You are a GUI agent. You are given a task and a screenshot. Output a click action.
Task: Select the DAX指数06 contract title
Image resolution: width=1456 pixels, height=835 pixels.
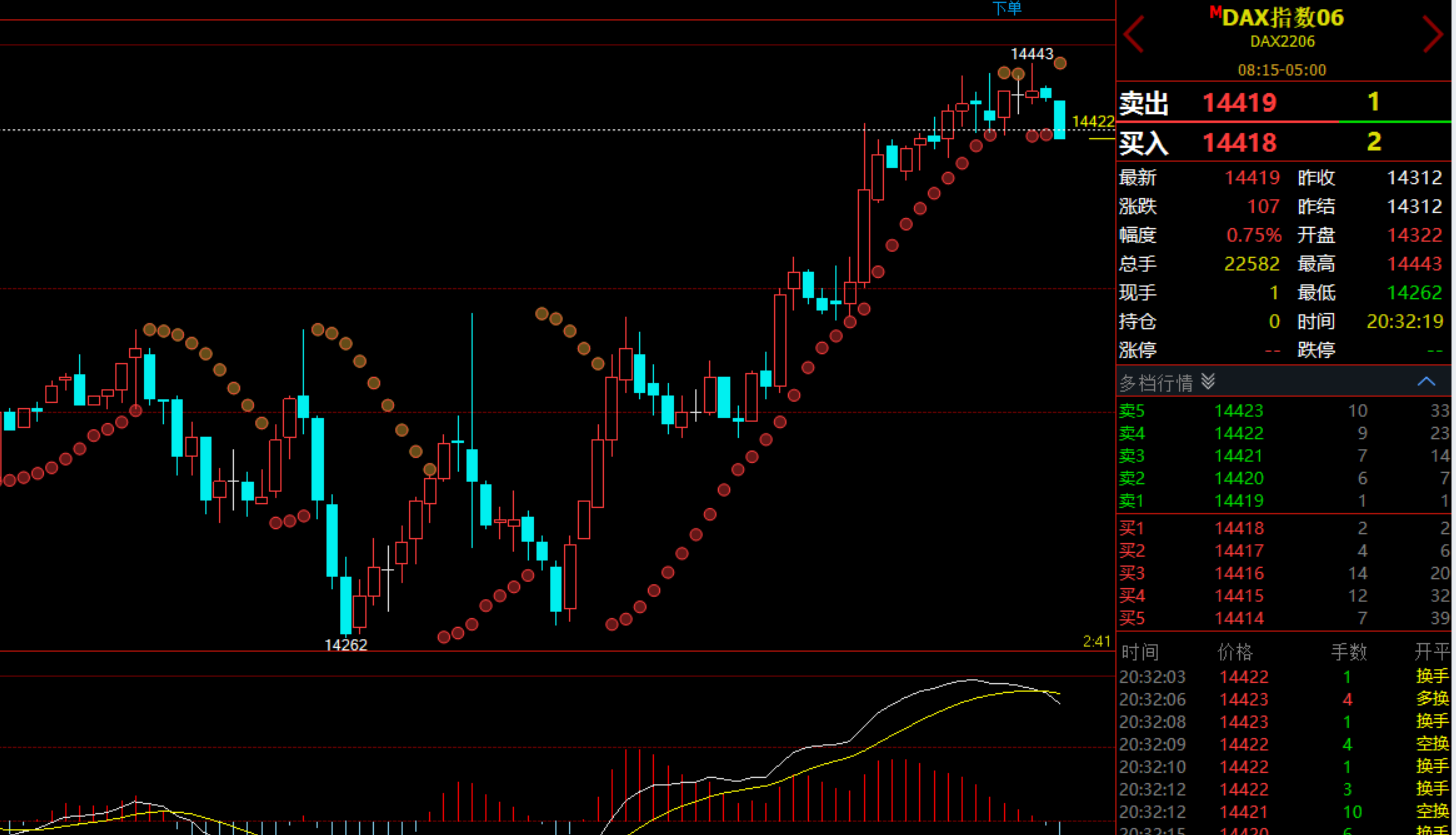click(x=1283, y=17)
